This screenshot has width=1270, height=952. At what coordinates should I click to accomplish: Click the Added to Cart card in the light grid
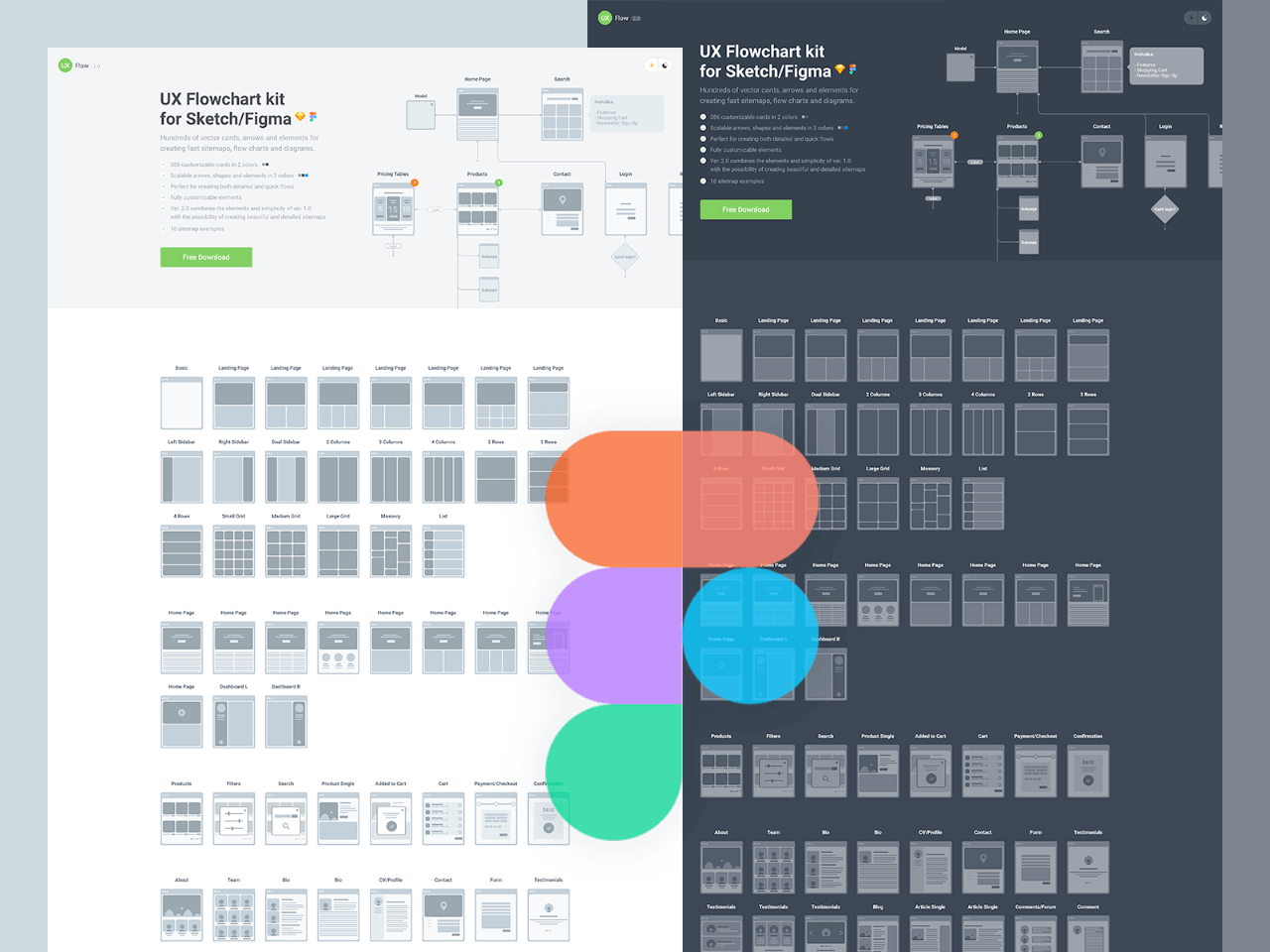point(391,819)
